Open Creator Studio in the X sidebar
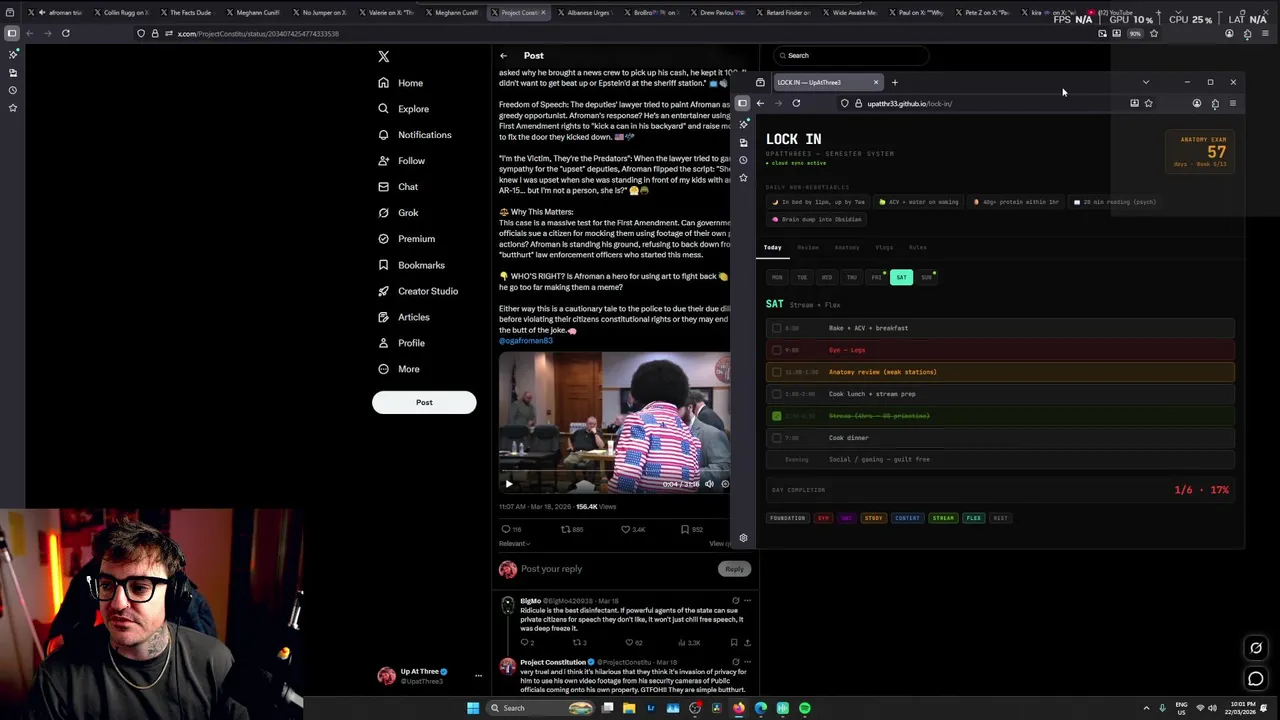Screen dimensions: 1280x720 tap(418, 291)
